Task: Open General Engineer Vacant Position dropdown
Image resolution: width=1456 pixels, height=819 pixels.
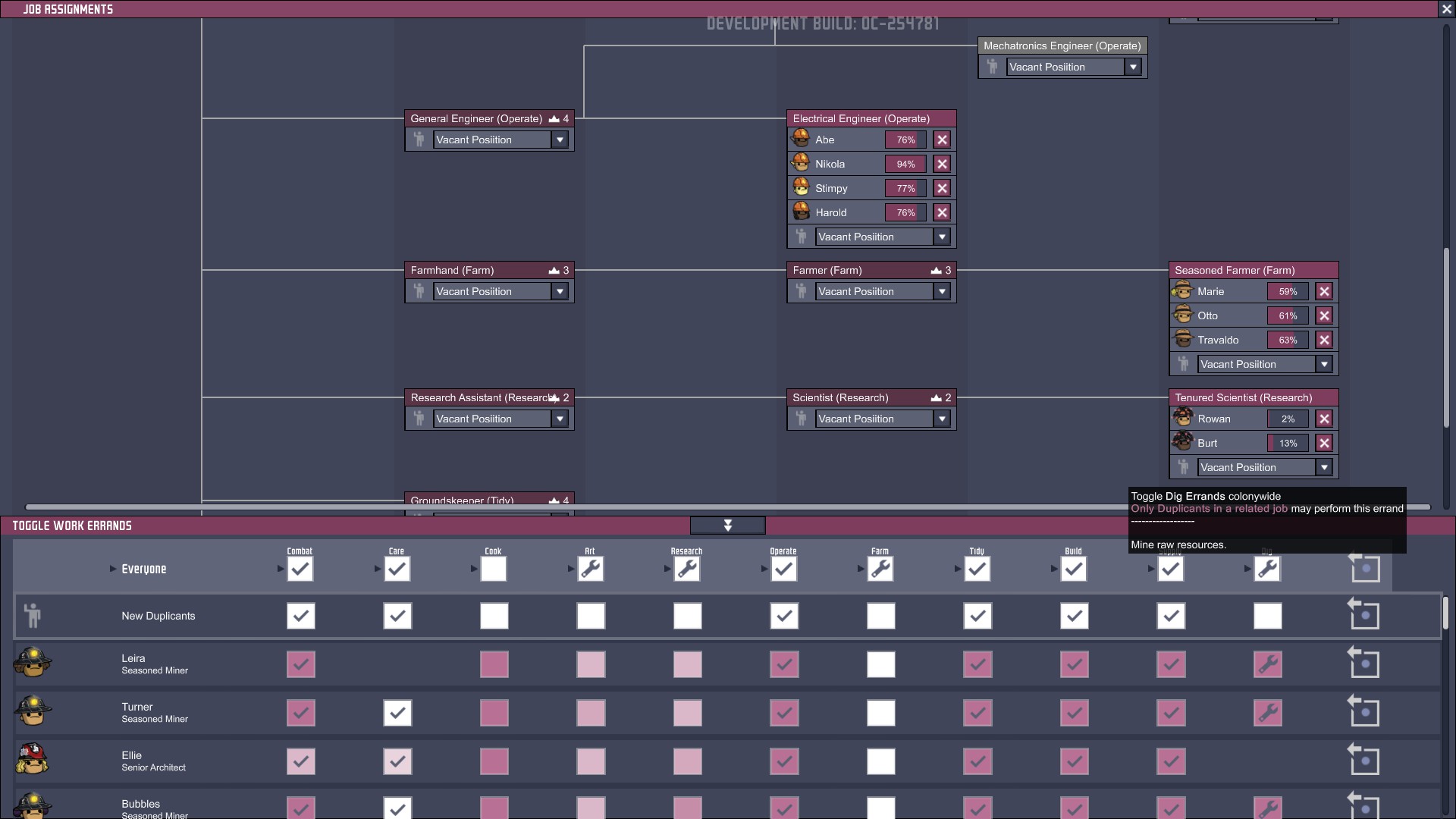Action: tap(560, 140)
